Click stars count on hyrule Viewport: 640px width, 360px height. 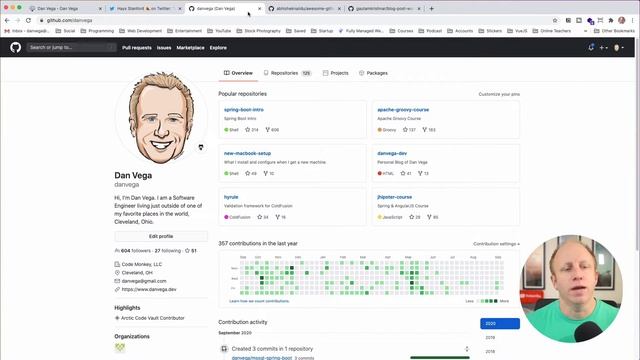[x=262, y=217]
